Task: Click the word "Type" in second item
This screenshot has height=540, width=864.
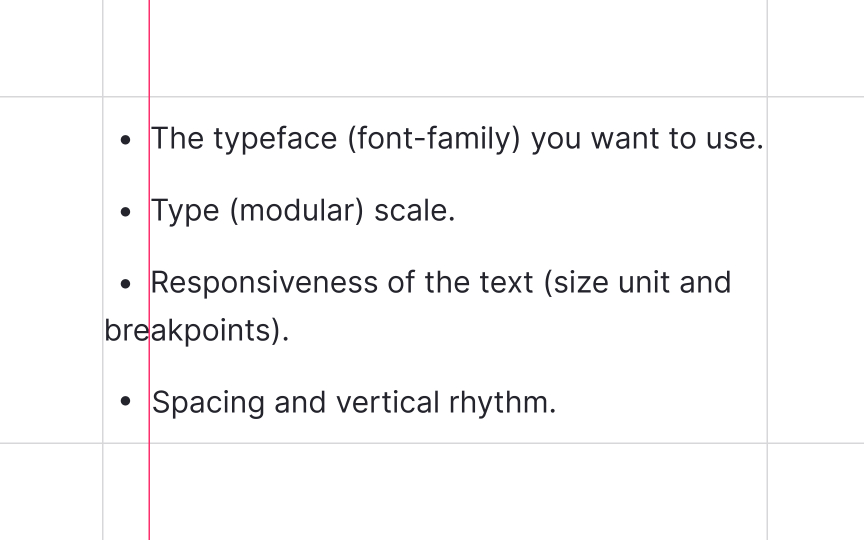Action: point(185,211)
